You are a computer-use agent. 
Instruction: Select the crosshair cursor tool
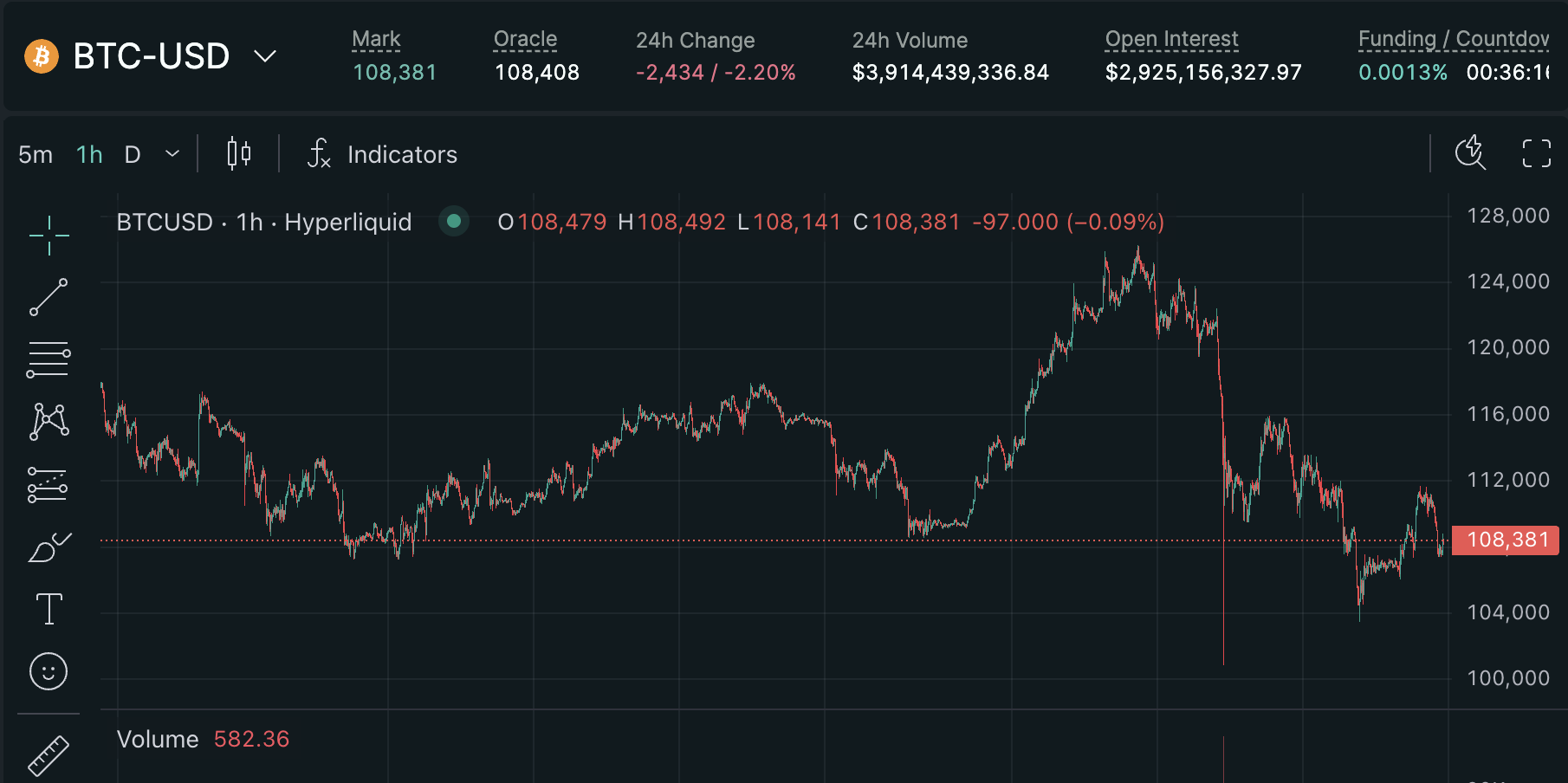point(49,236)
